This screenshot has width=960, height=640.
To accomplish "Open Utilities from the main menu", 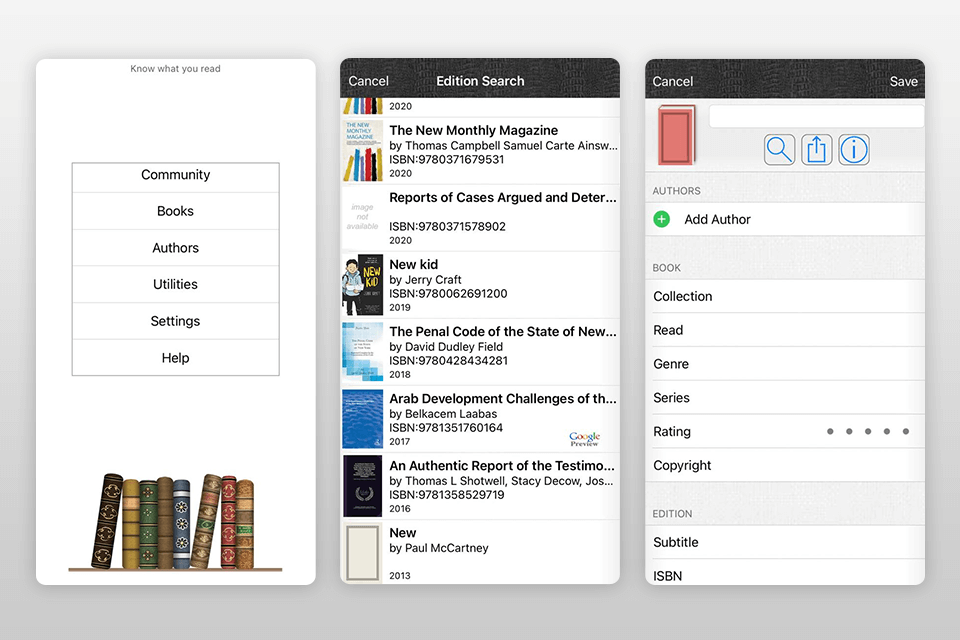I will pyautogui.click(x=176, y=284).
